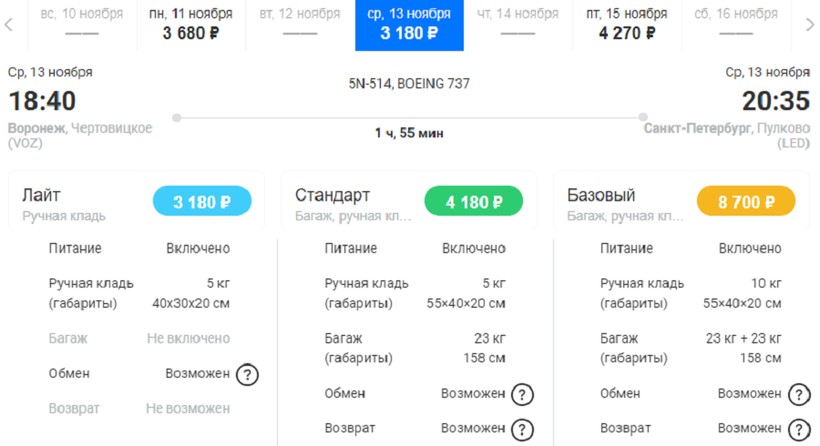Click help icon beside Стандарт Возврат

pyautogui.click(x=522, y=429)
